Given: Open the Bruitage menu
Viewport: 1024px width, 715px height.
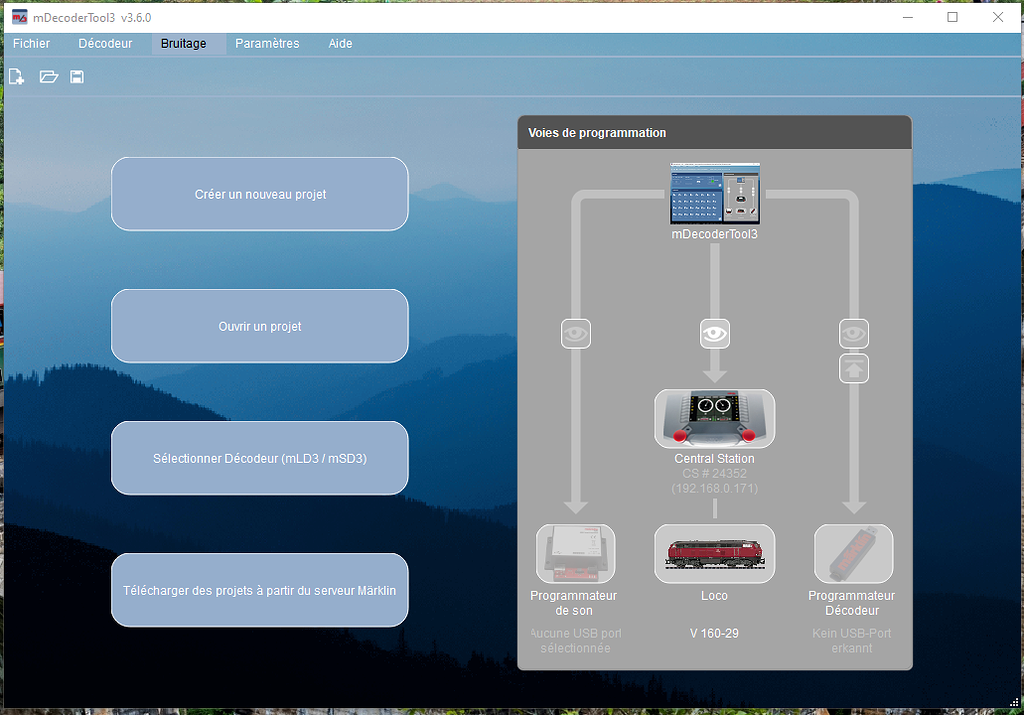Looking at the screenshot, I should pos(184,44).
